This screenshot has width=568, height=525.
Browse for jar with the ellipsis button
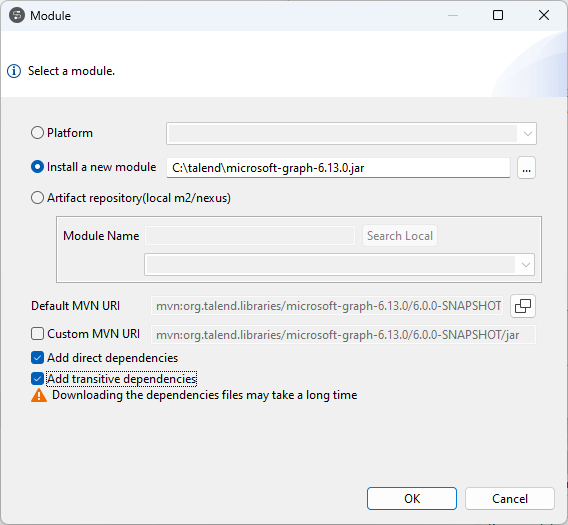(526, 168)
